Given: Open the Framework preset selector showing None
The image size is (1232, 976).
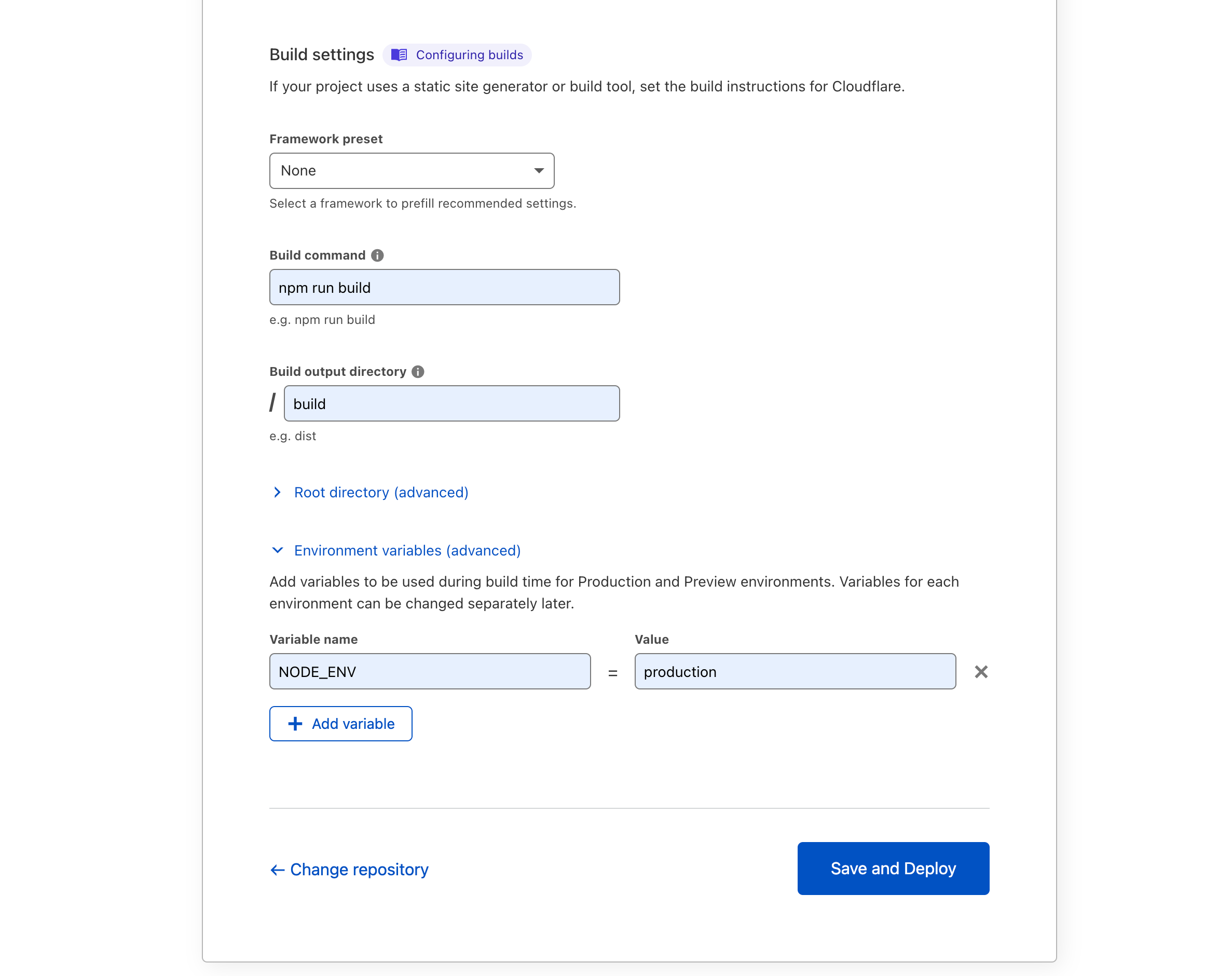Looking at the screenshot, I should [411, 170].
